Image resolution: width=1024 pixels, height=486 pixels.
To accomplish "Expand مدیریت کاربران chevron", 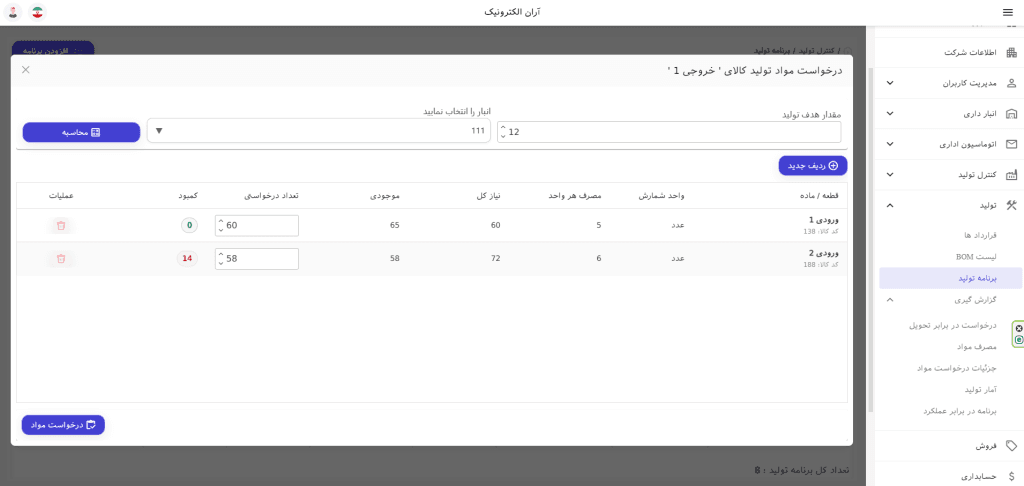I will (x=889, y=84).
